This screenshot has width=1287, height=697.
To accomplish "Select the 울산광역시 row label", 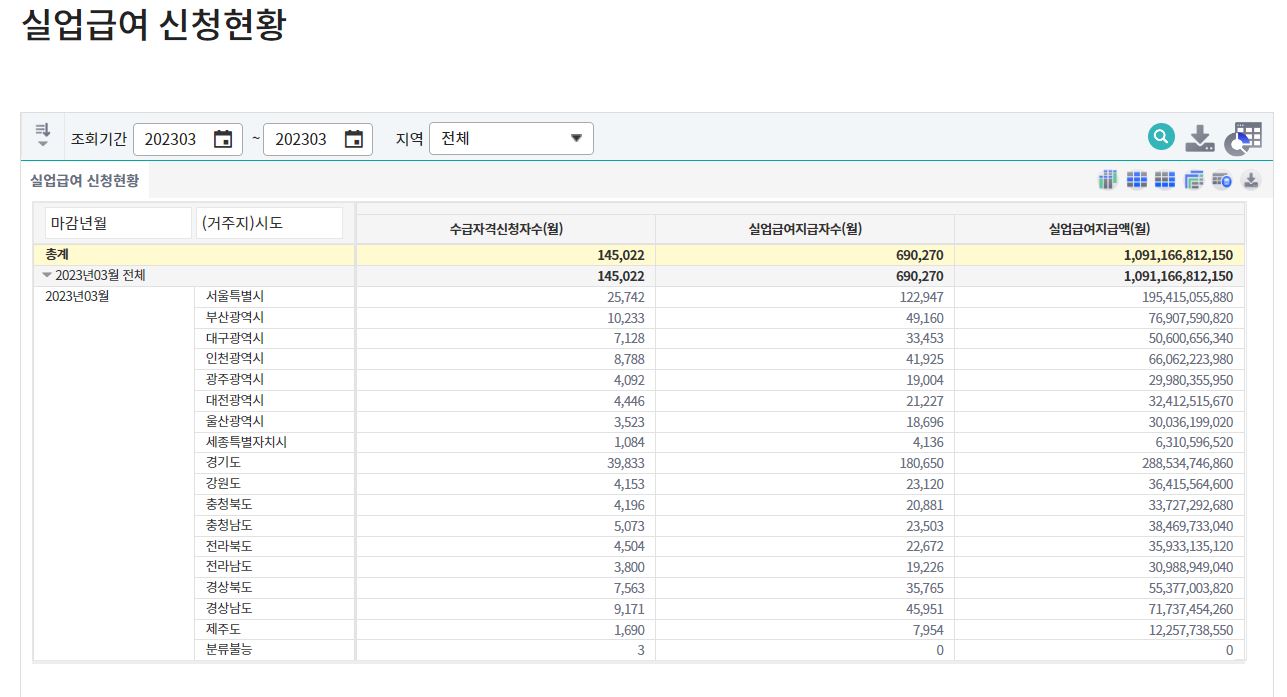I will click(235, 421).
